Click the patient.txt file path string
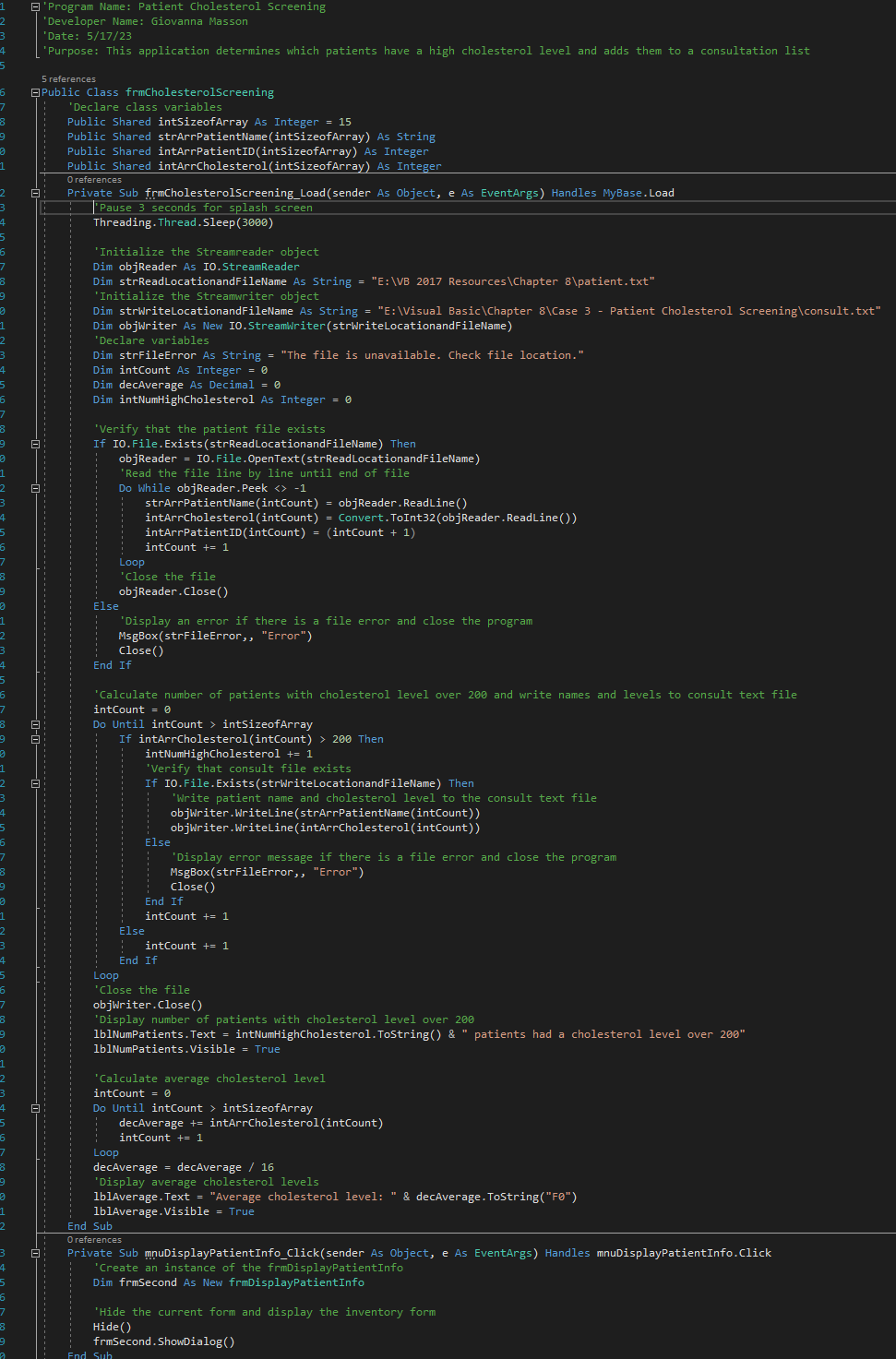This screenshot has width=896, height=1359. [512, 281]
